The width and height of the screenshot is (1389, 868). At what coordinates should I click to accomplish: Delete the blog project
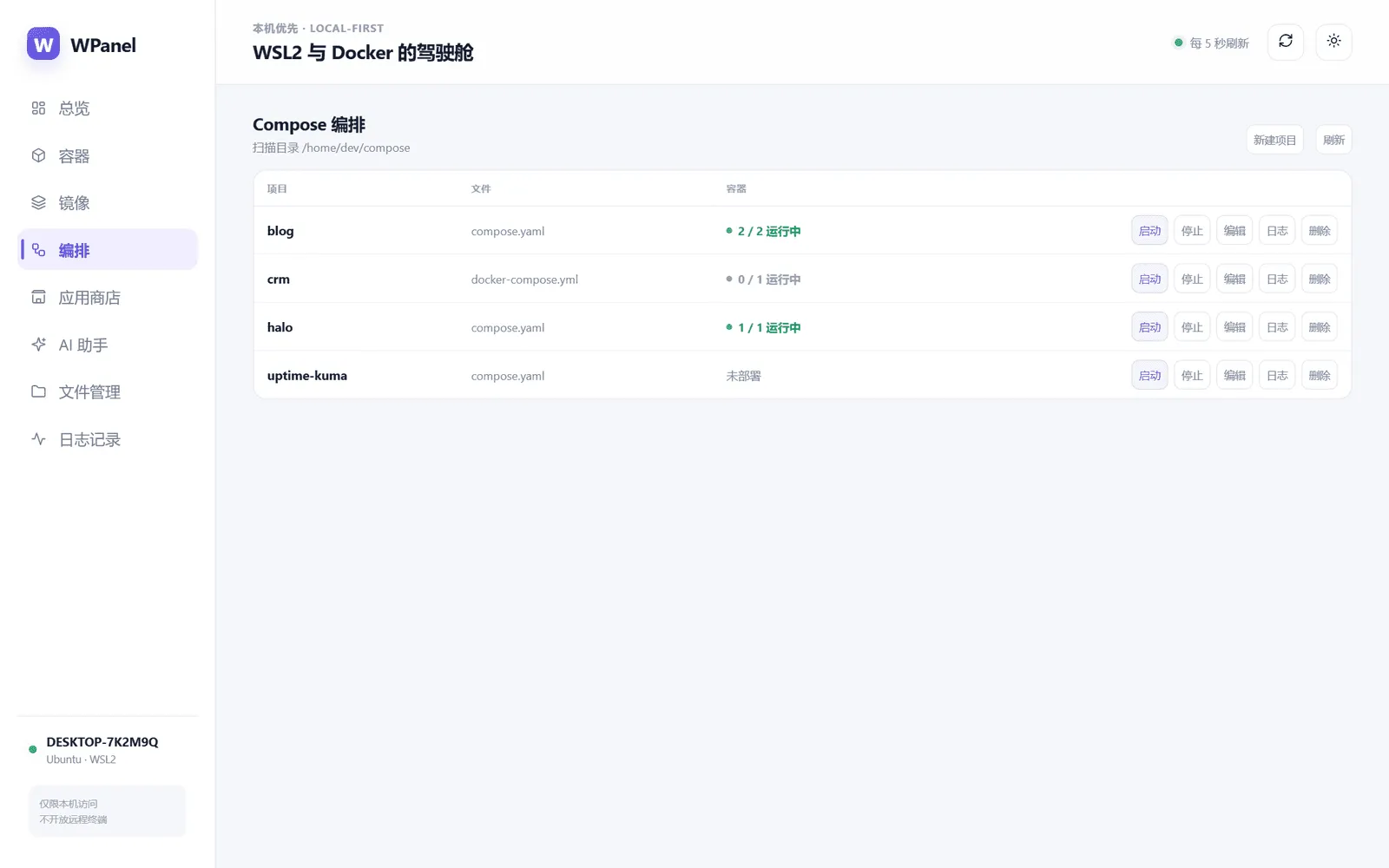(x=1320, y=231)
